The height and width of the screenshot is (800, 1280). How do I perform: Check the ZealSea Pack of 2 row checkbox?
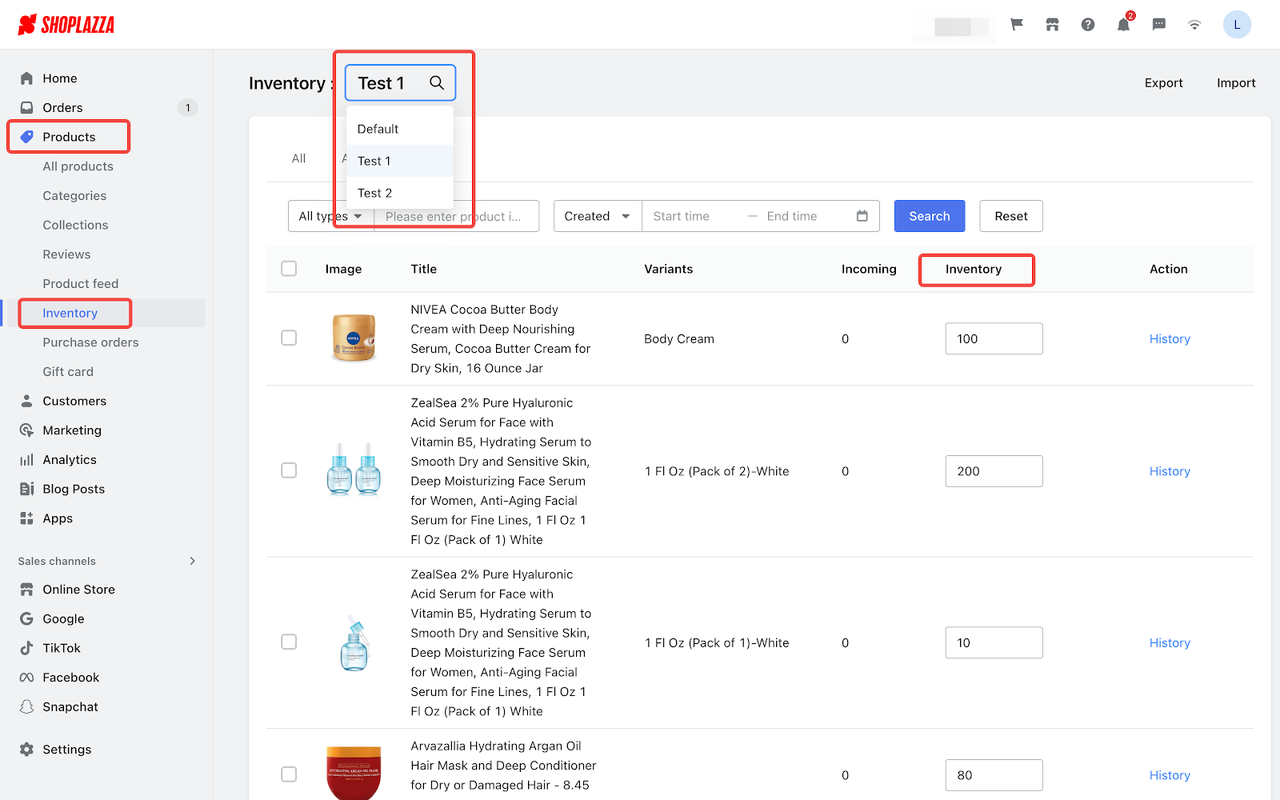289,470
